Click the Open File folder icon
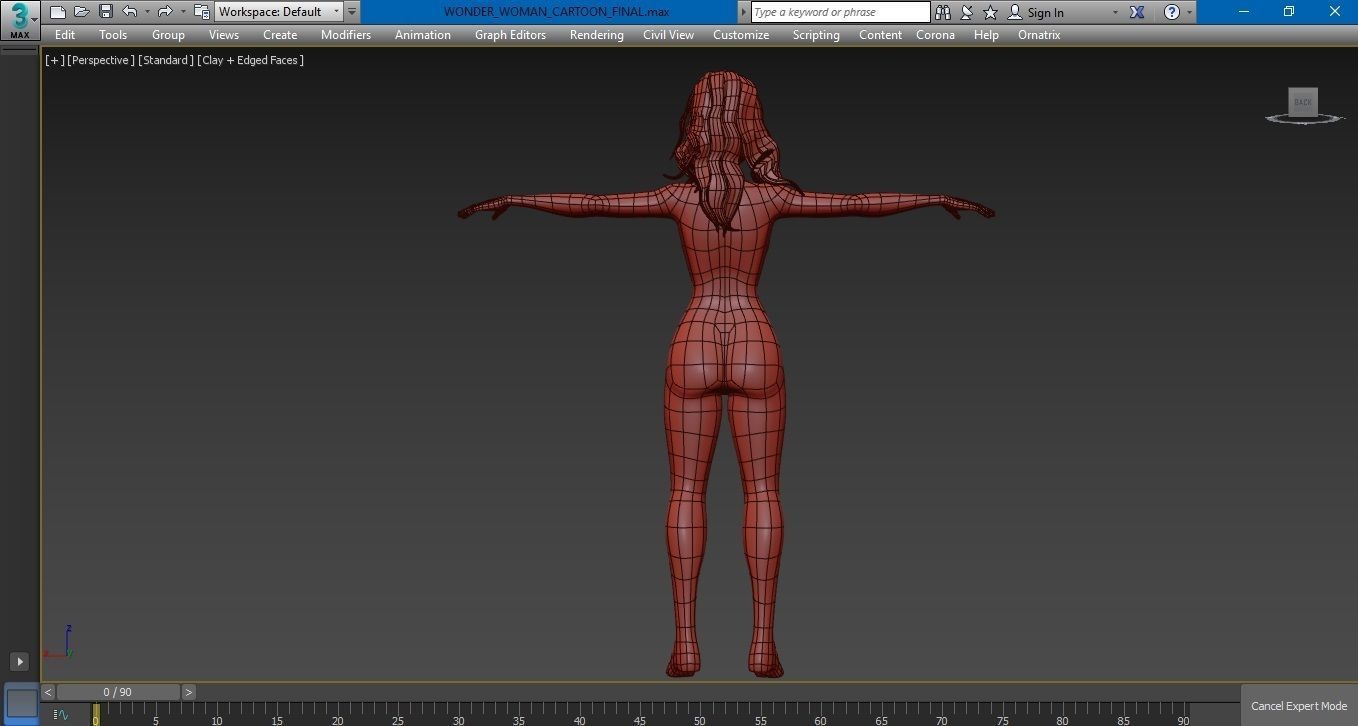Screen dimensions: 1358x726 tap(81, 12)
